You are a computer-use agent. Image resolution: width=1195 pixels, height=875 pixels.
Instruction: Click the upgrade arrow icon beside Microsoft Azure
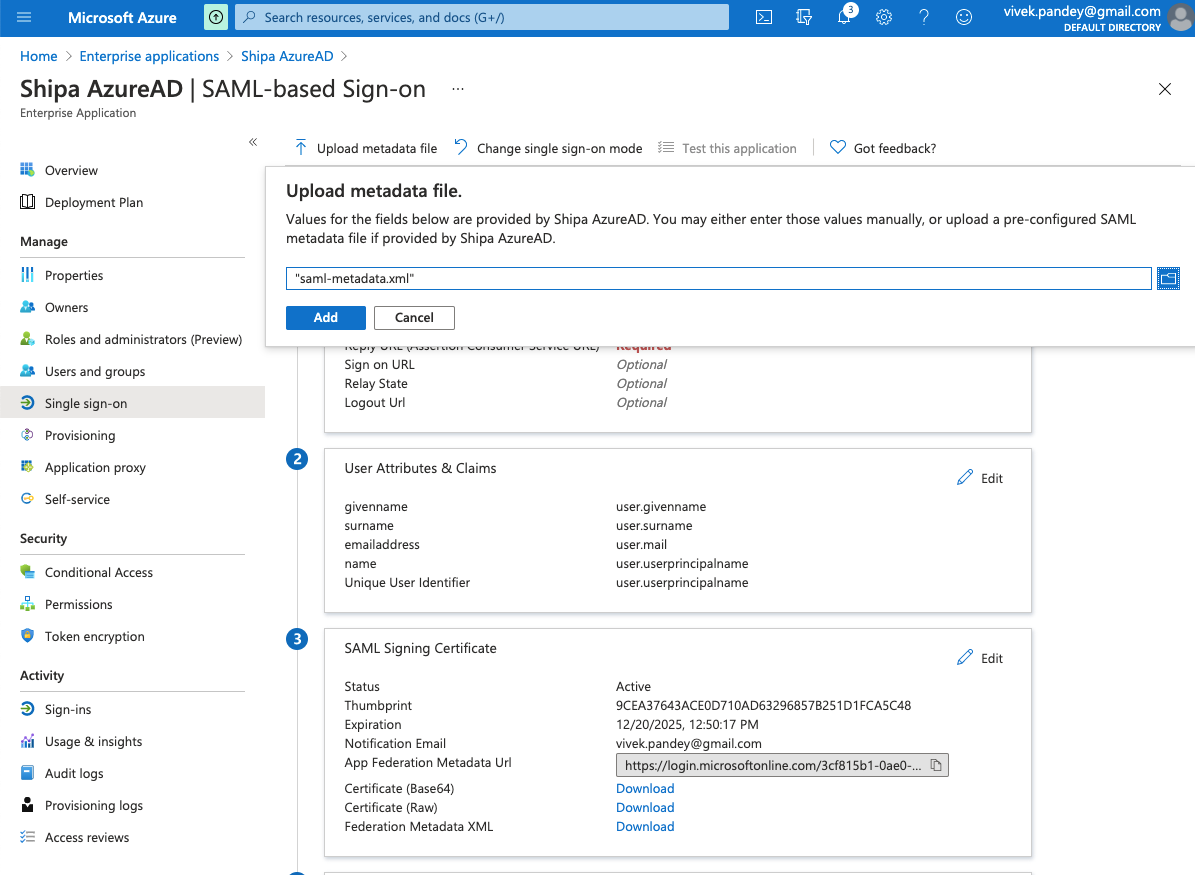tap(216, 17)
